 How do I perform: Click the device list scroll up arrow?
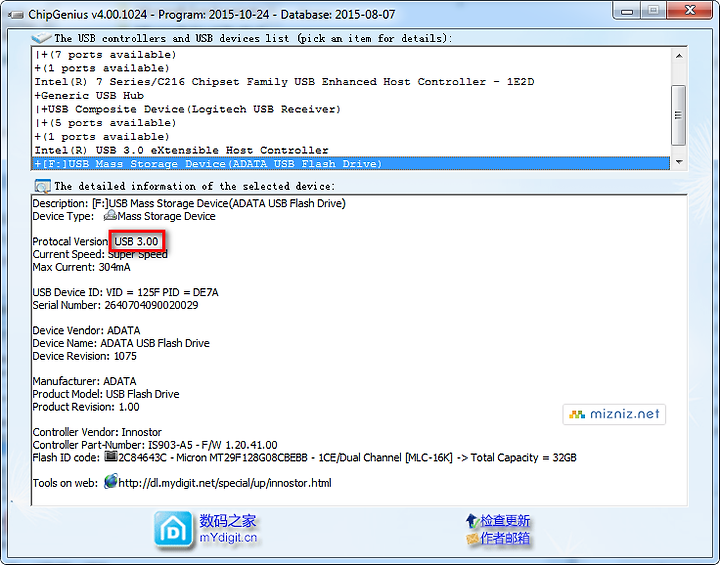(679, 56)
